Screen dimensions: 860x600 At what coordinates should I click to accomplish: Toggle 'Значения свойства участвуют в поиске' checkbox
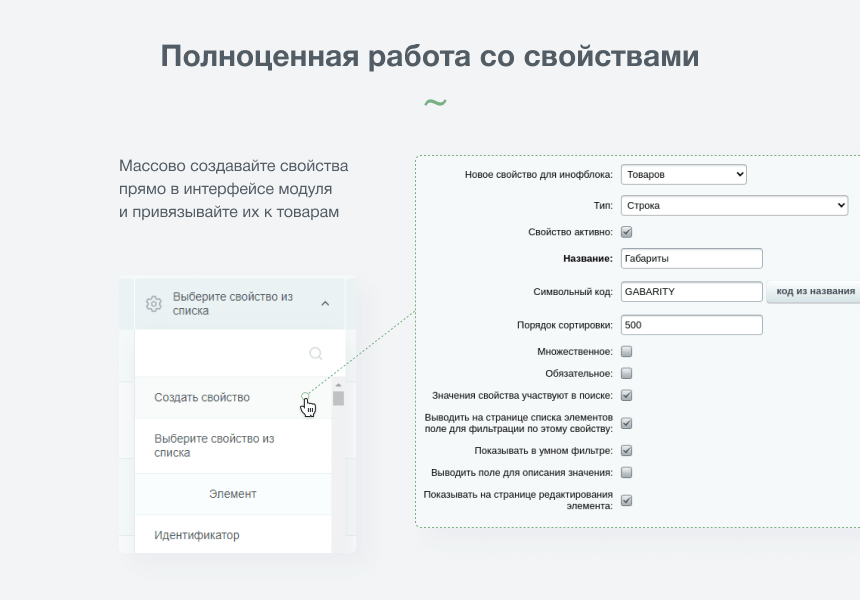[627, 395]
